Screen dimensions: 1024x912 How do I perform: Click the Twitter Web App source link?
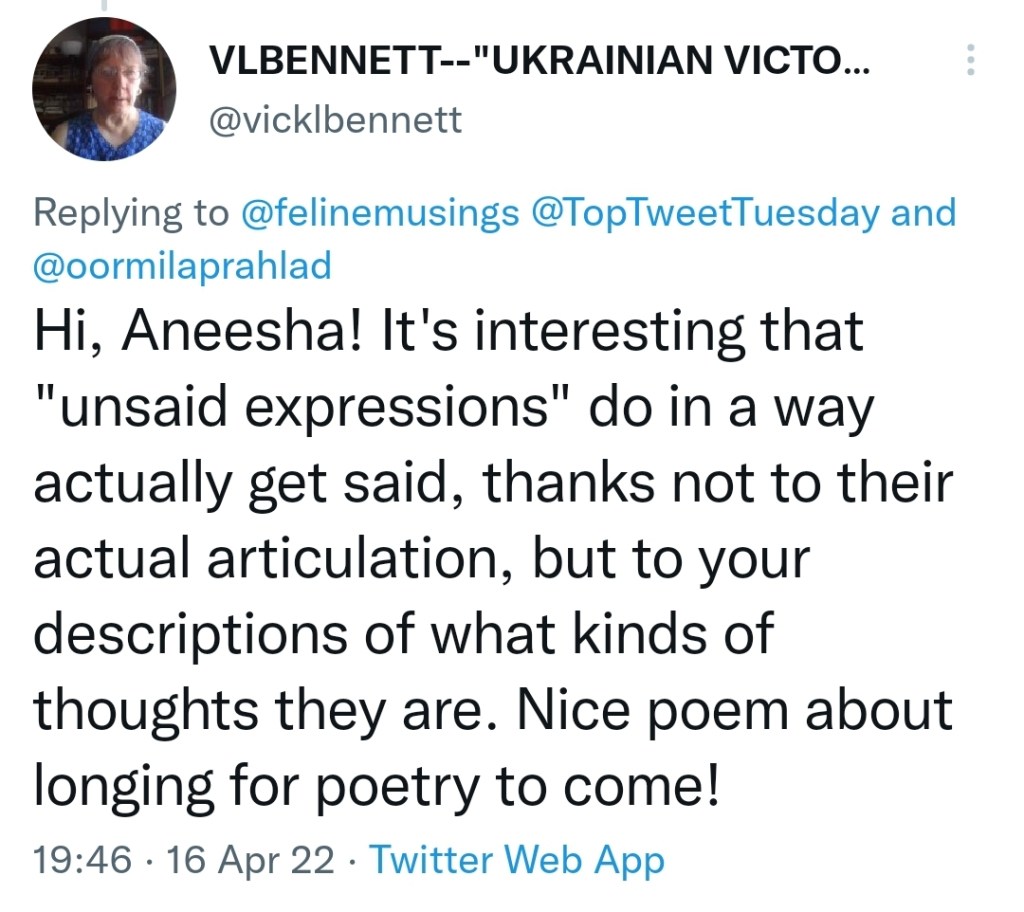(x=517, y=859)
